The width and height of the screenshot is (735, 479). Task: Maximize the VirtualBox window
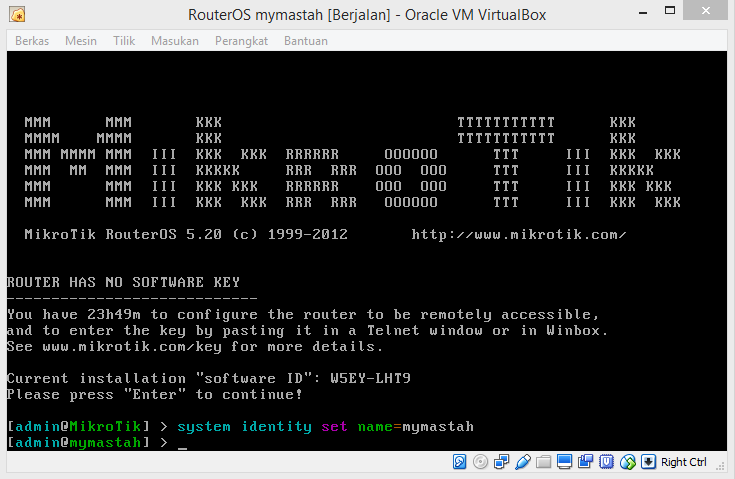point(670,10)
